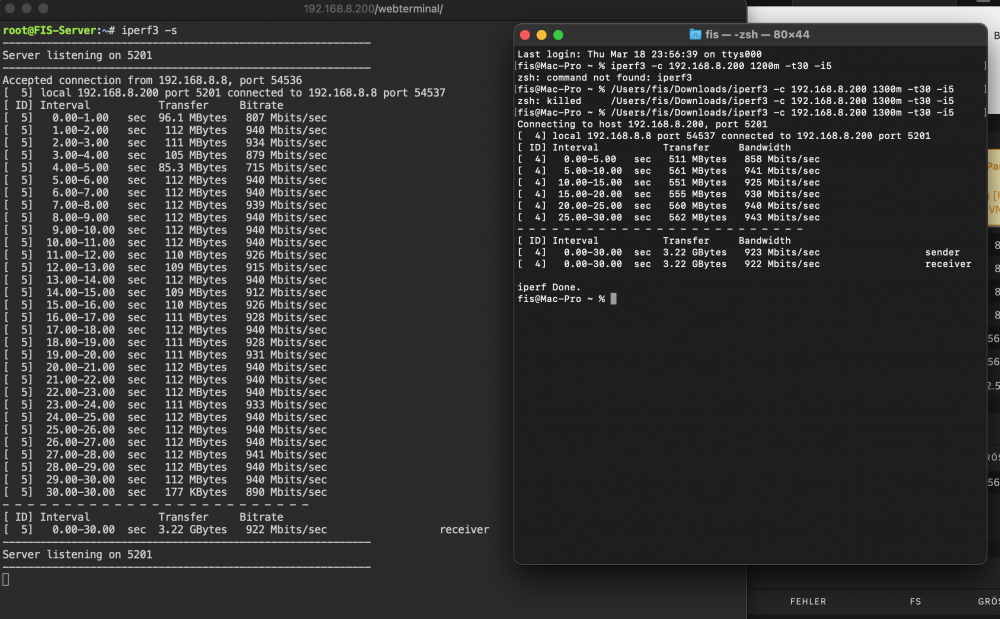This screenshot has width=1000, height=619.
Task: Click the 20.00-25.00 sec row with 560 MBytes
Action: 668,206
